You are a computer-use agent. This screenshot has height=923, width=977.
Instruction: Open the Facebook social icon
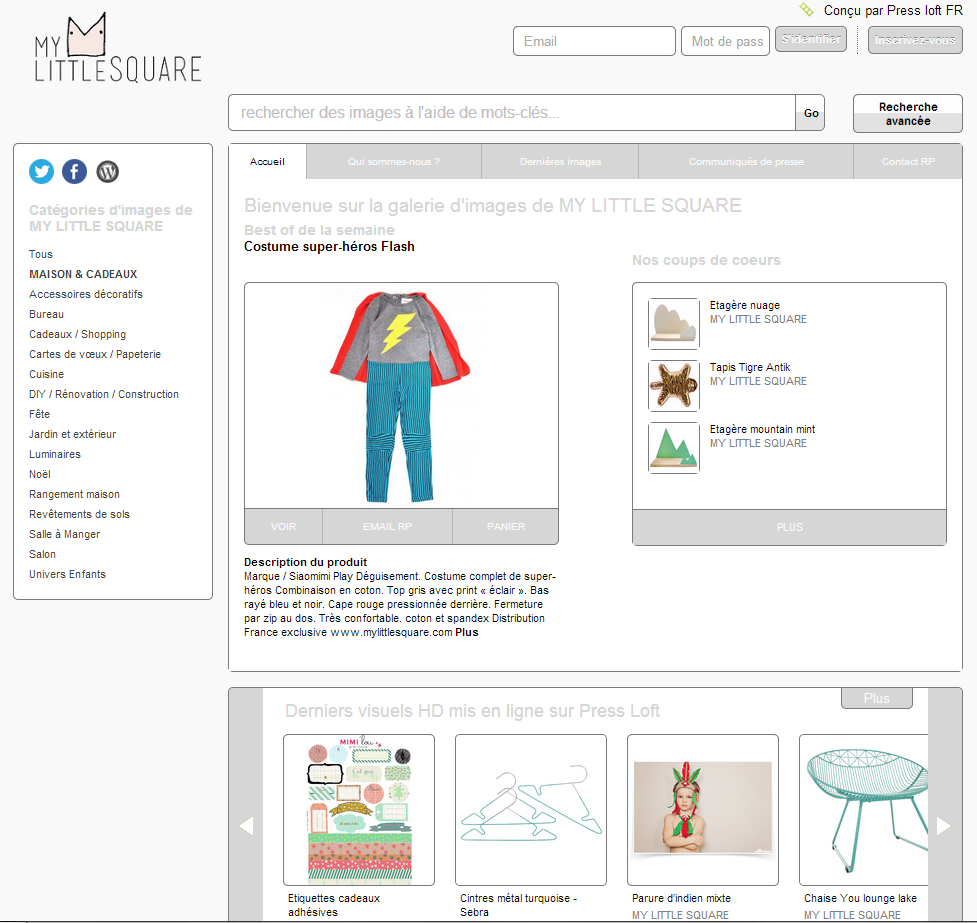[x=74, y=171]
